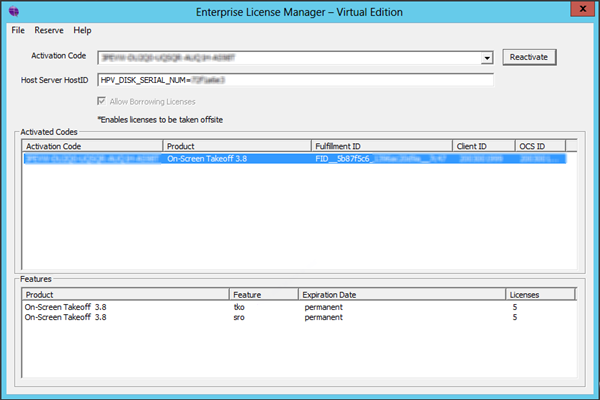Sort by Activation Code column header
Viewport: 600px width, 400px height.
(92, 146)
